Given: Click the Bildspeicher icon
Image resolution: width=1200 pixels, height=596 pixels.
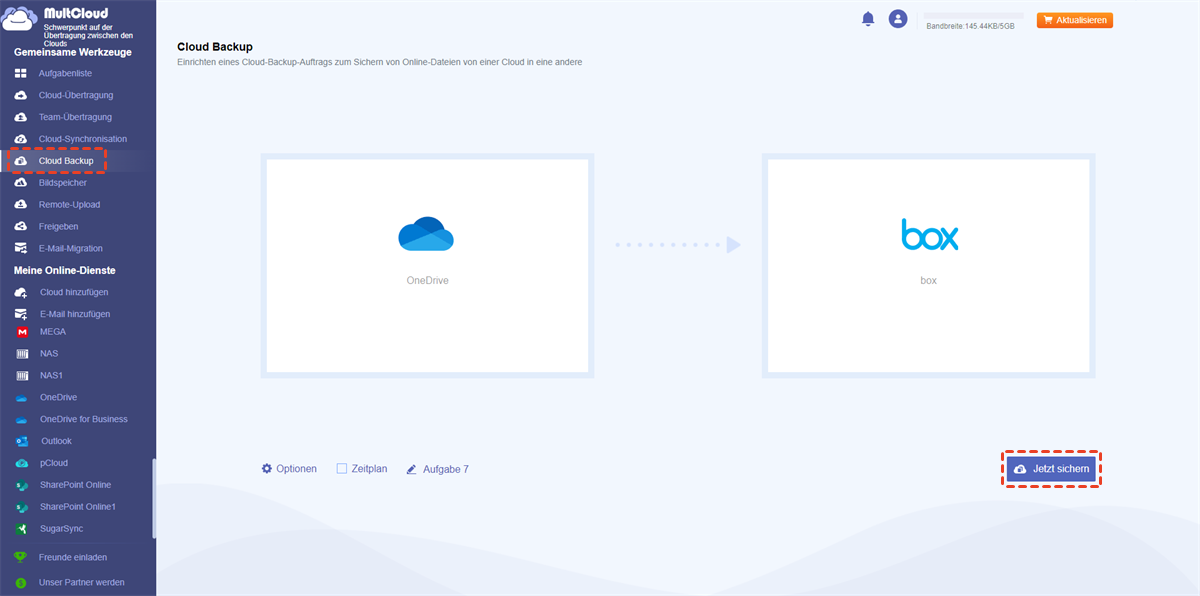Looking at the screenshot, I should [20, 183].
